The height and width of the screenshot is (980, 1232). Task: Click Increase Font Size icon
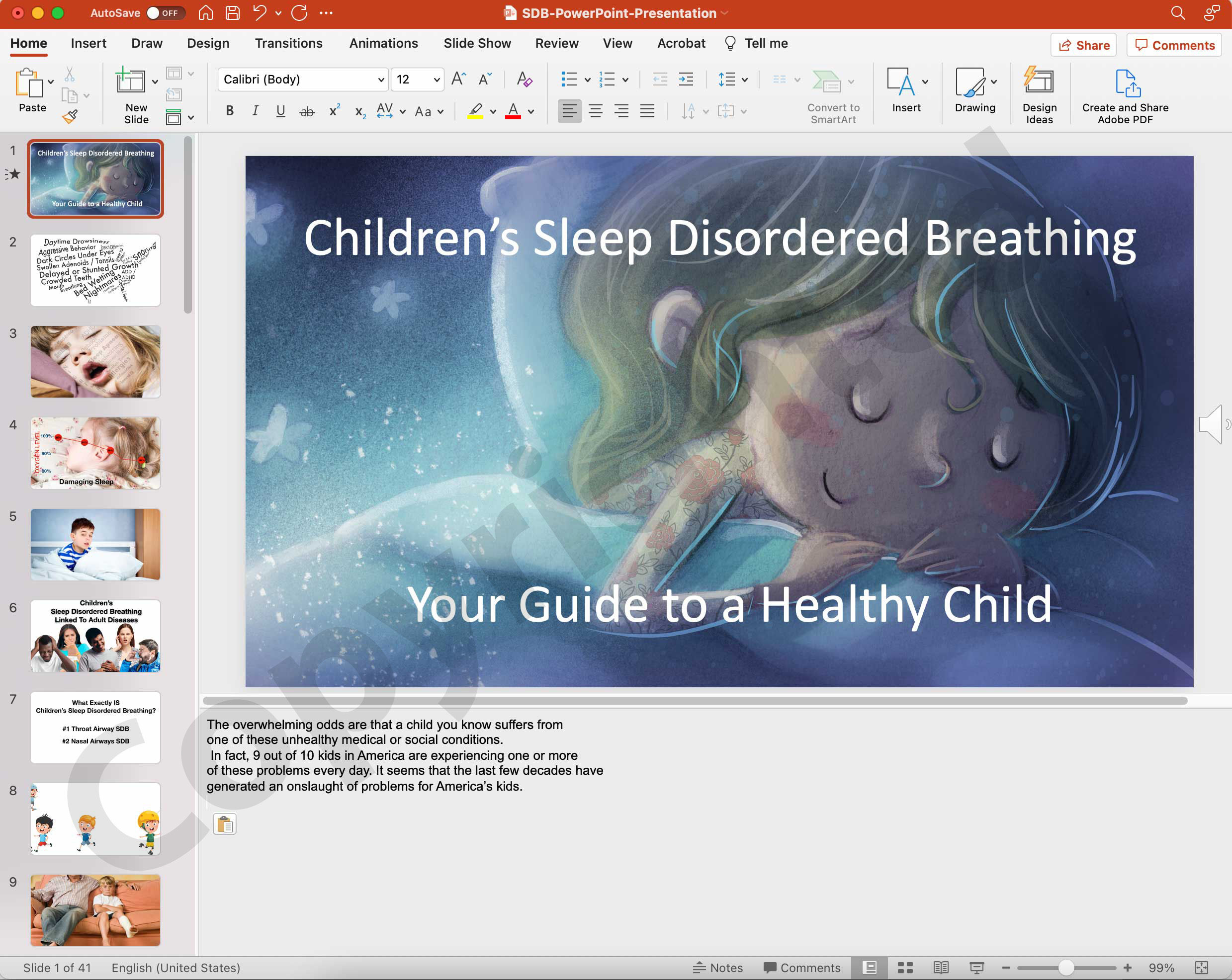458,80
